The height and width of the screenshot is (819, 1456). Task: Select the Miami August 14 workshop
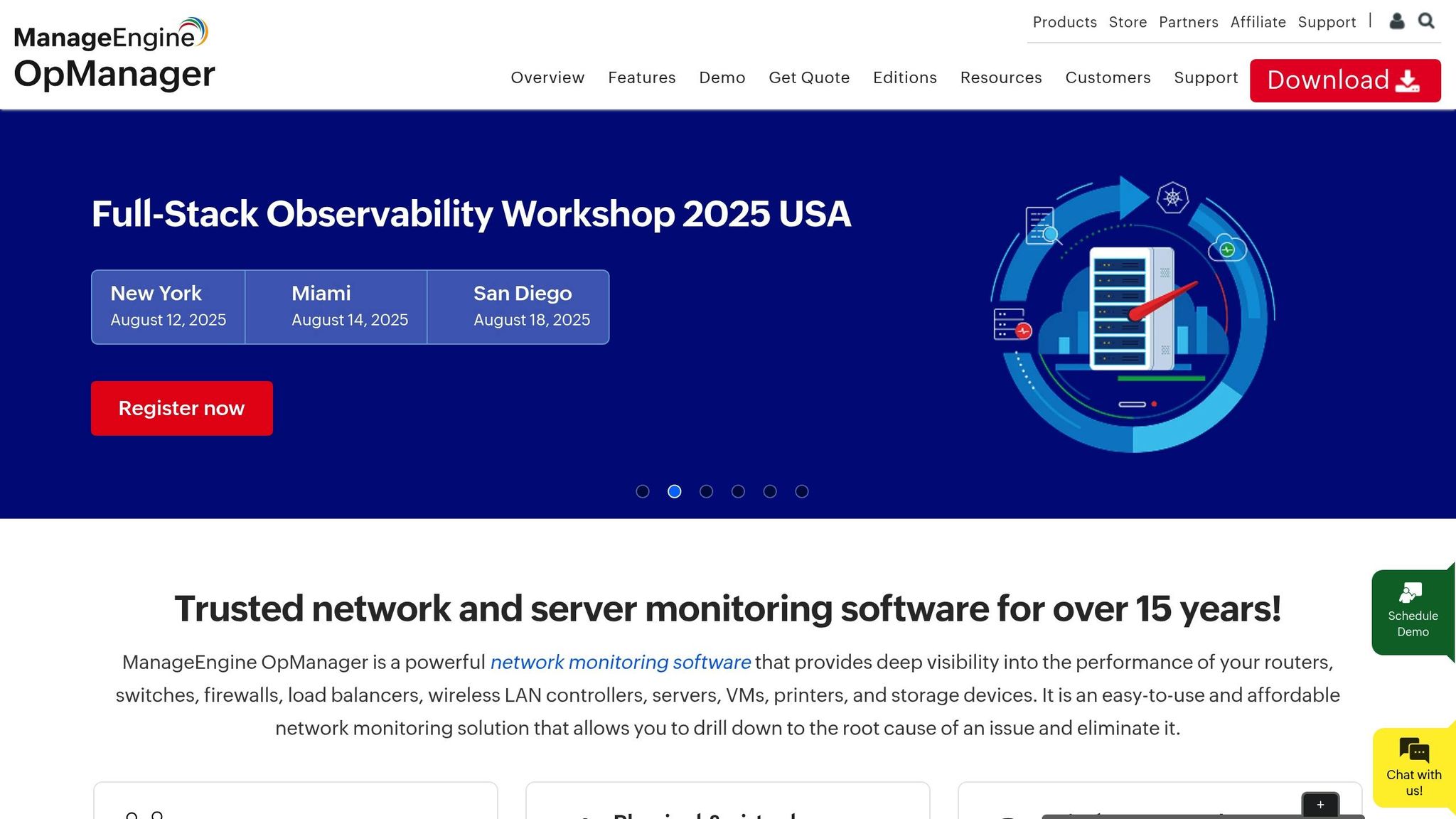click(336, 307)
